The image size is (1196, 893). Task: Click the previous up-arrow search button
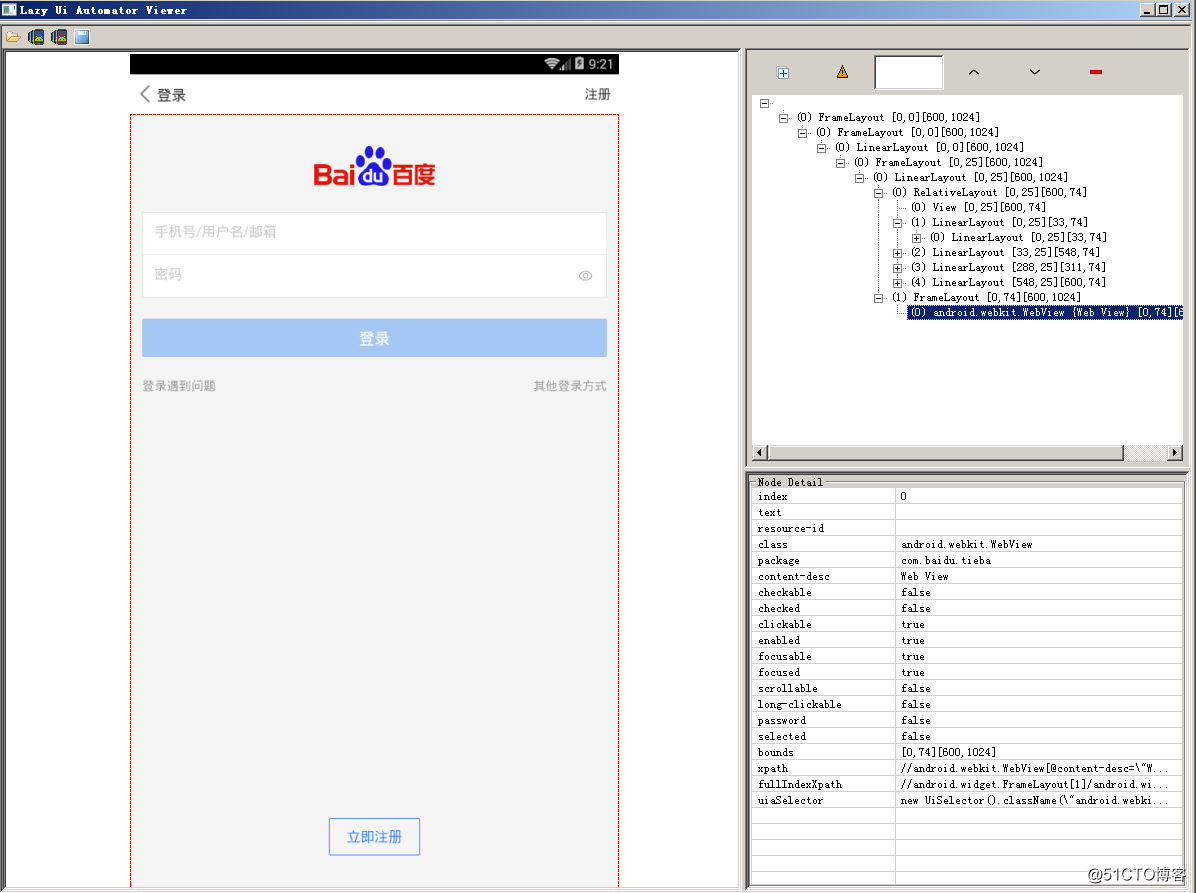973,72
